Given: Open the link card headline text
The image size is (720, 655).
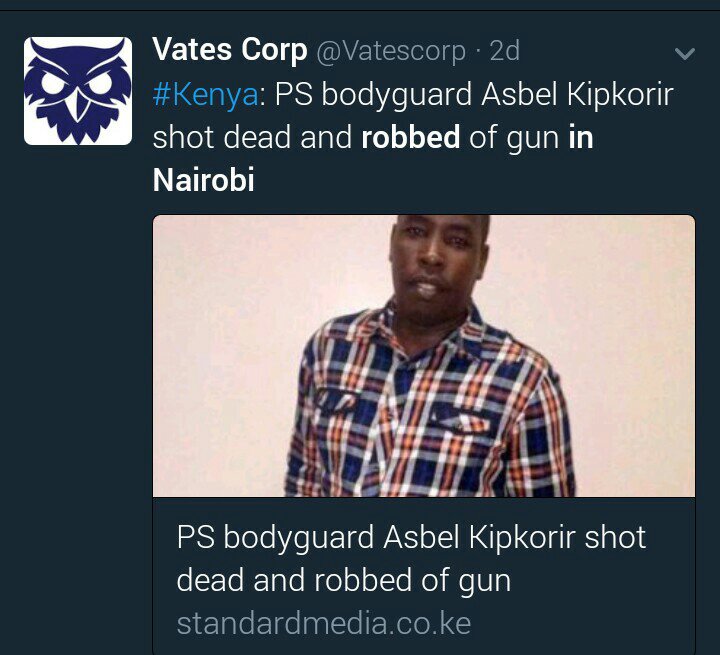Looking at the screenshot, I should 411,558.
